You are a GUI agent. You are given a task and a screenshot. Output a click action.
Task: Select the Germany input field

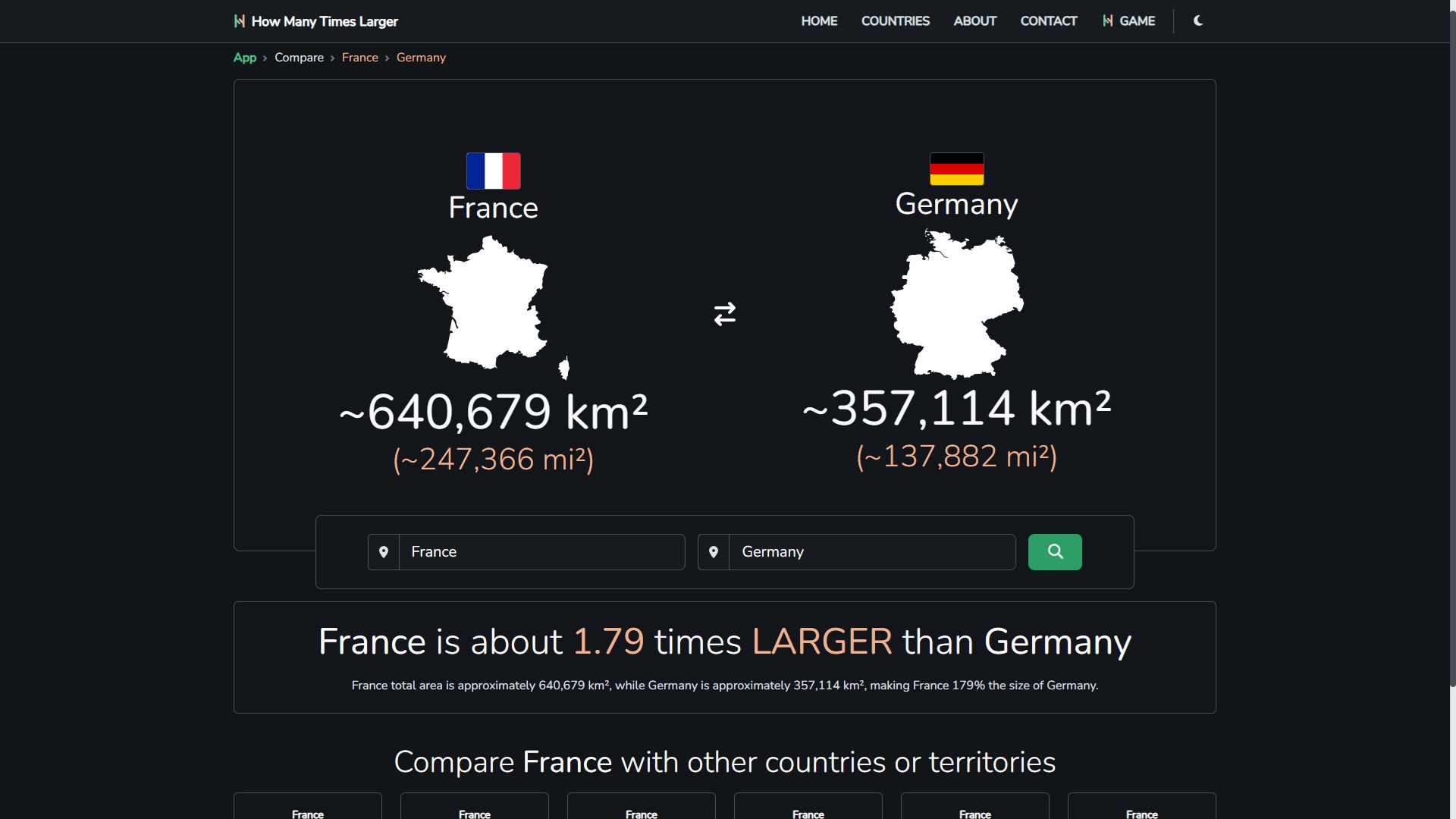pos(870,551)
